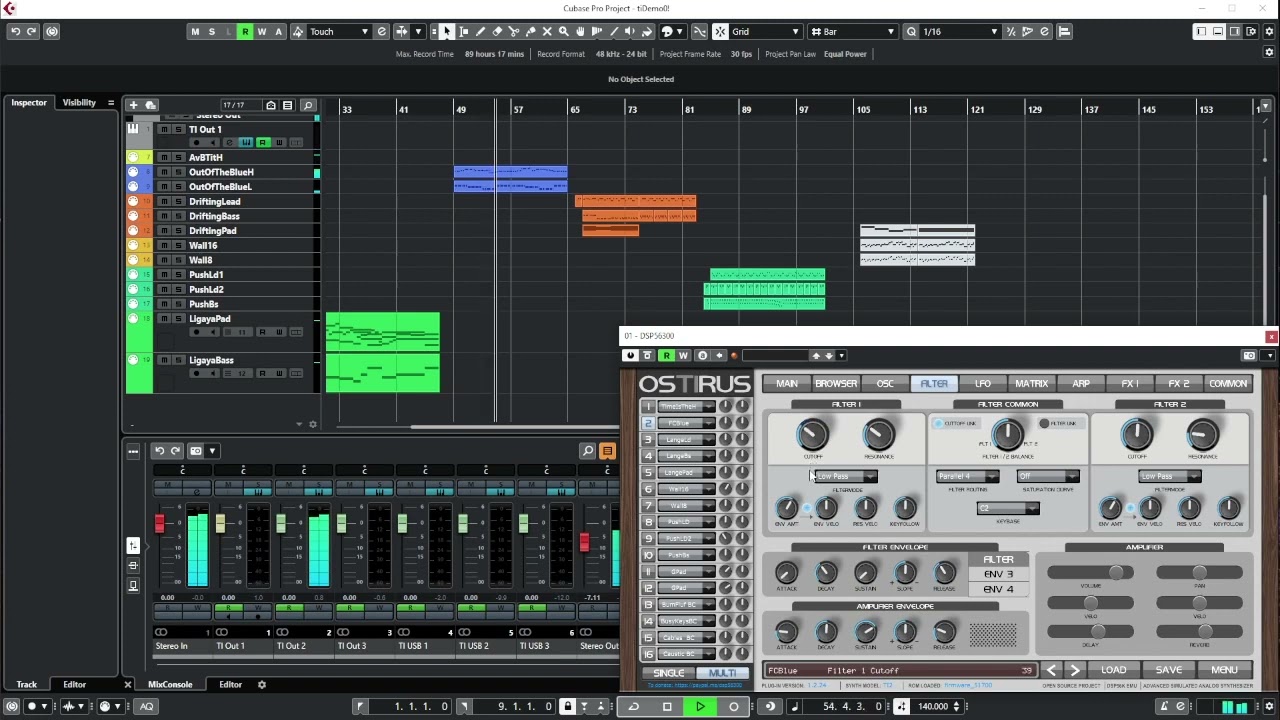
Task: Toggle global Solo S button in toolbar
Action: click(211, 31)
